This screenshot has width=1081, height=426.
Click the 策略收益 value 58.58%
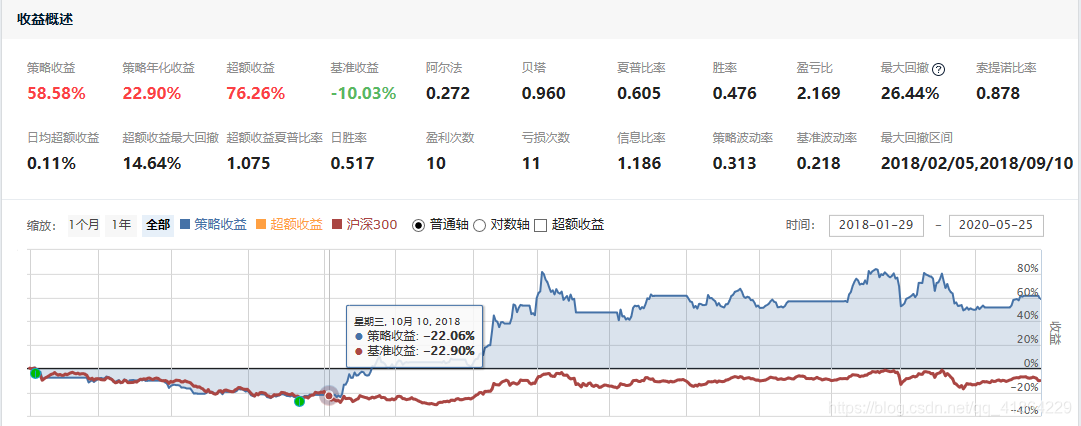(57, 94)
